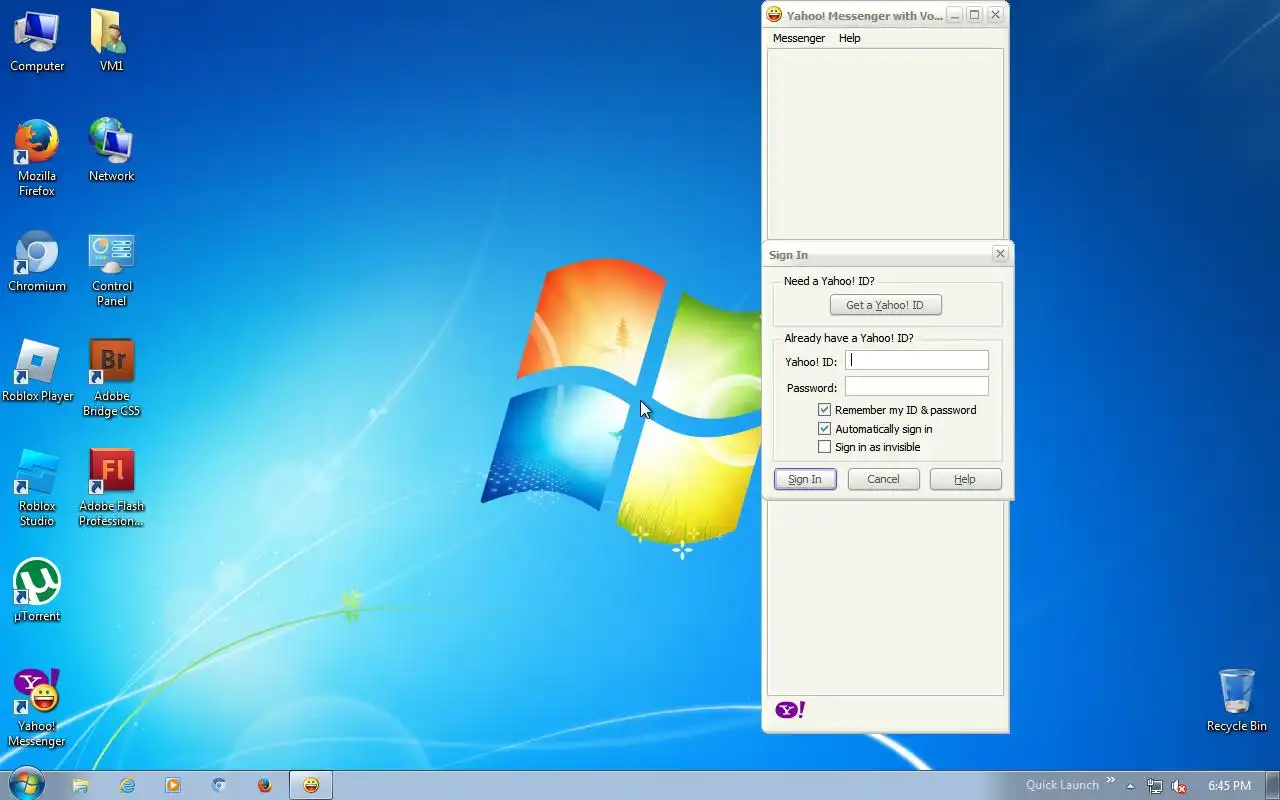This screenshot has width=1280, height=800.
Task: Click the smiley icon in Messenger title bar
Action: (774, 15)
